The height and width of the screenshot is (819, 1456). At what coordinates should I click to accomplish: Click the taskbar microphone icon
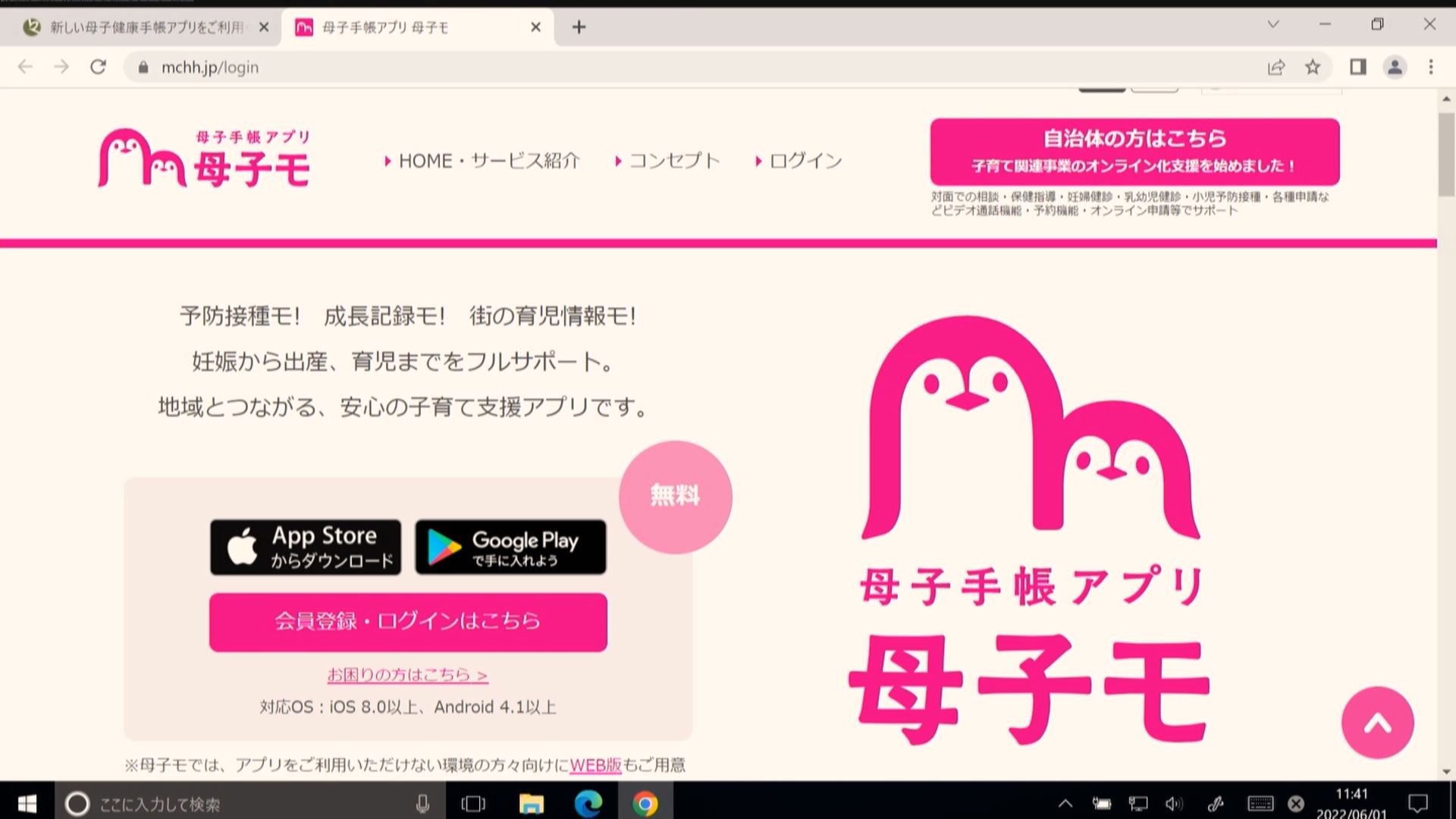[x=423, y=804]
